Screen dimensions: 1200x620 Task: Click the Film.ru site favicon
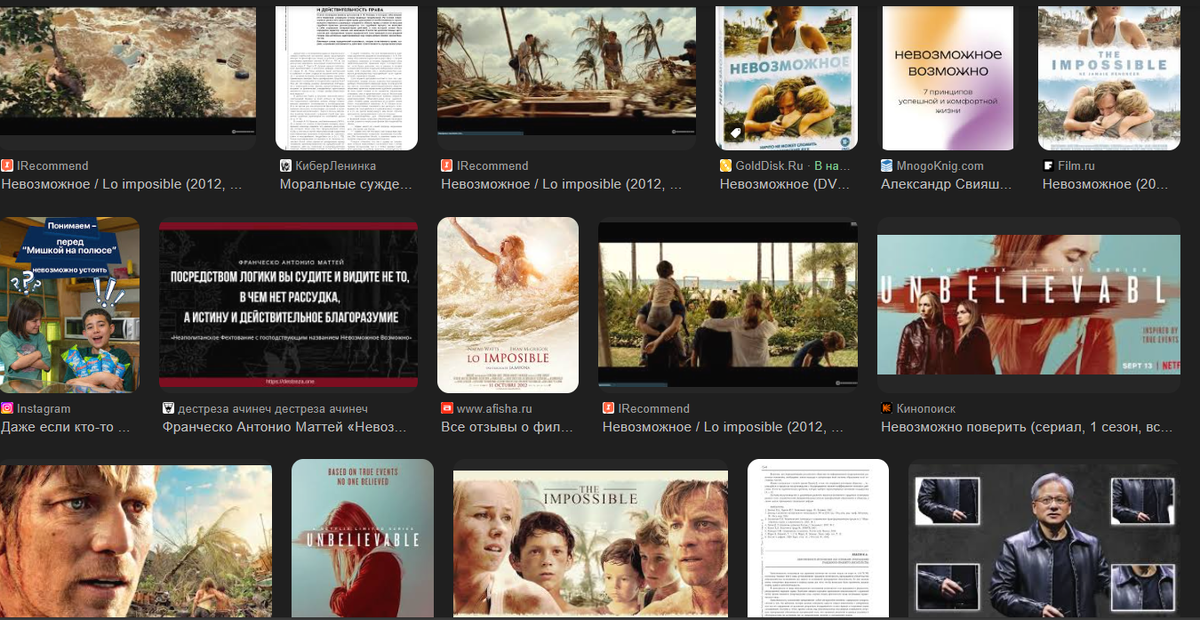[x=1048, y=166]
